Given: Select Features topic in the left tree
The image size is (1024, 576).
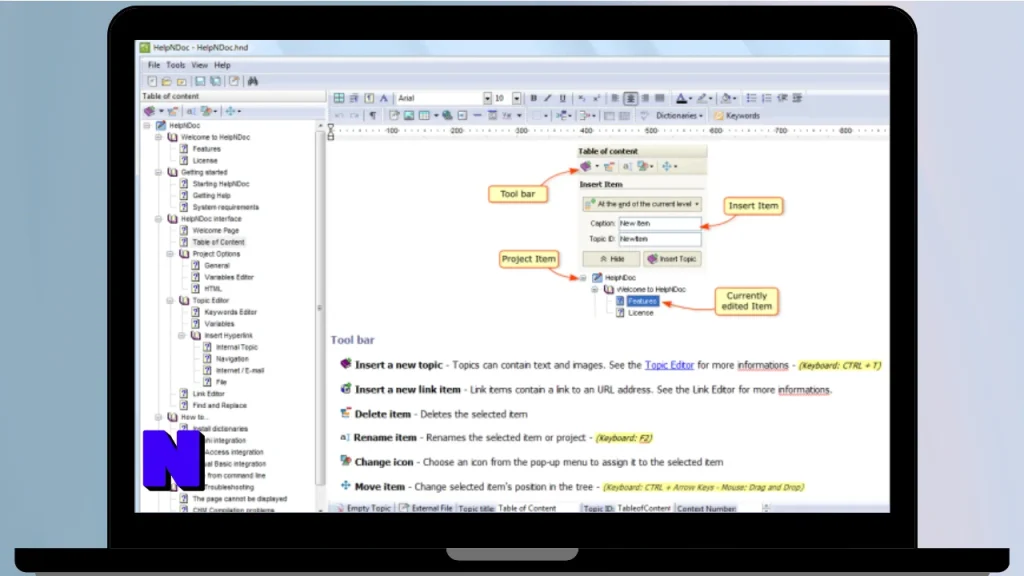Looking at the screenshot, I should [x=206, y=149].
